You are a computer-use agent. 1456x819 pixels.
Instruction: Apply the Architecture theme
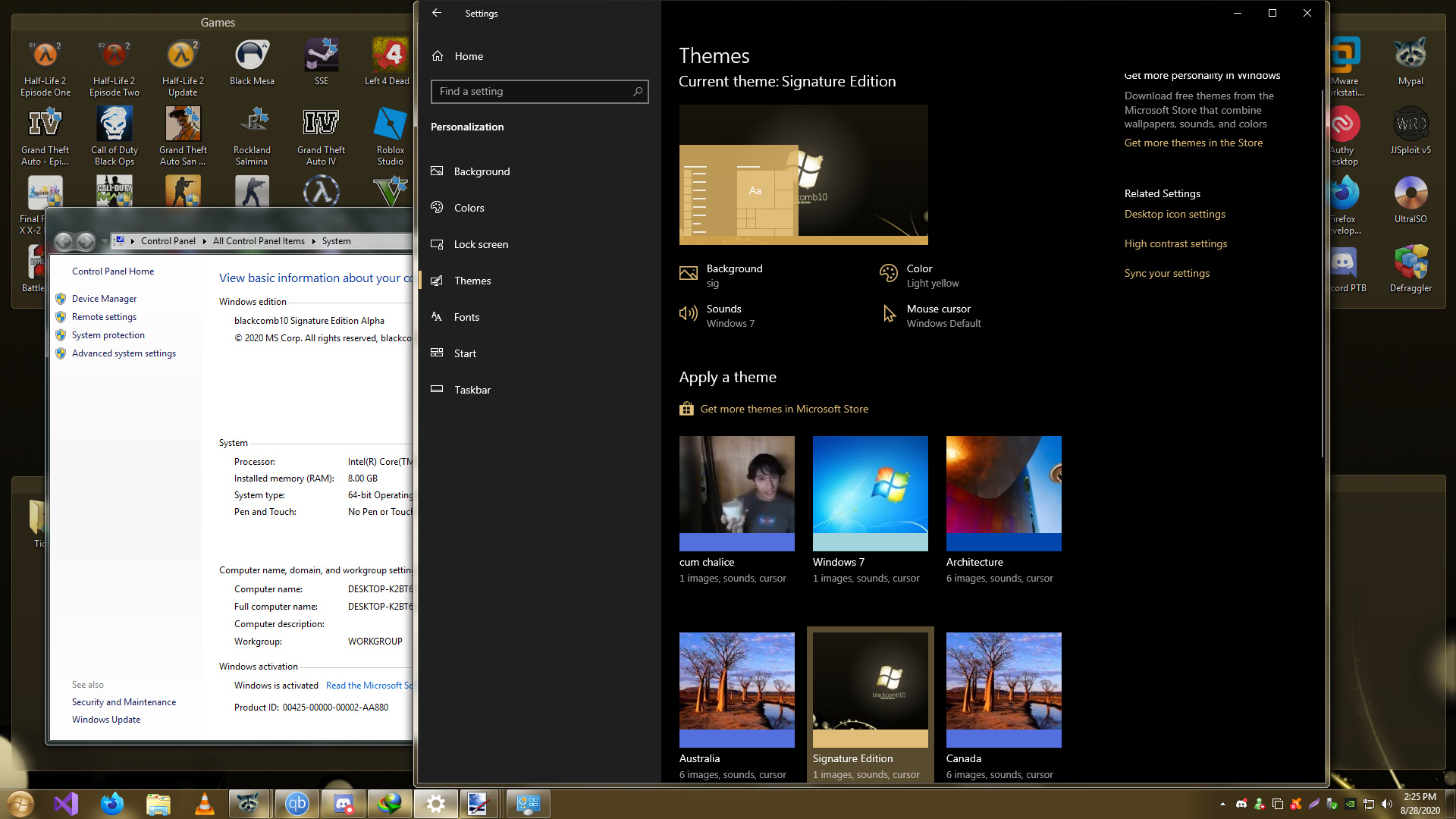[x=1003, y=493]
